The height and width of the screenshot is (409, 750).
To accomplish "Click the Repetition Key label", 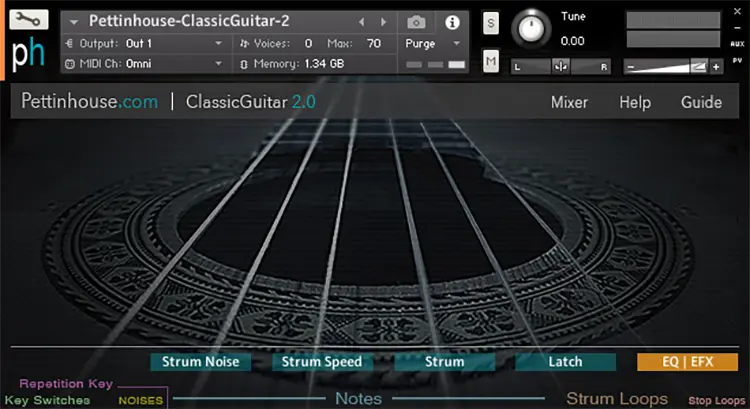I will [x=66, y=384].
